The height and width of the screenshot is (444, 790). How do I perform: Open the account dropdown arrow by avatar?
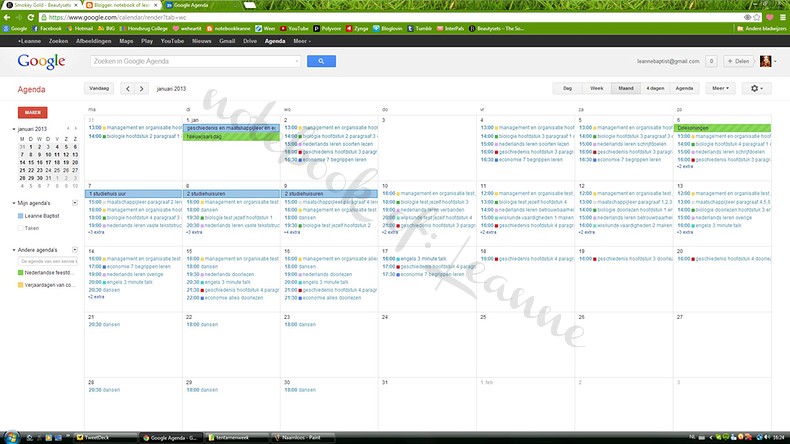775,61
